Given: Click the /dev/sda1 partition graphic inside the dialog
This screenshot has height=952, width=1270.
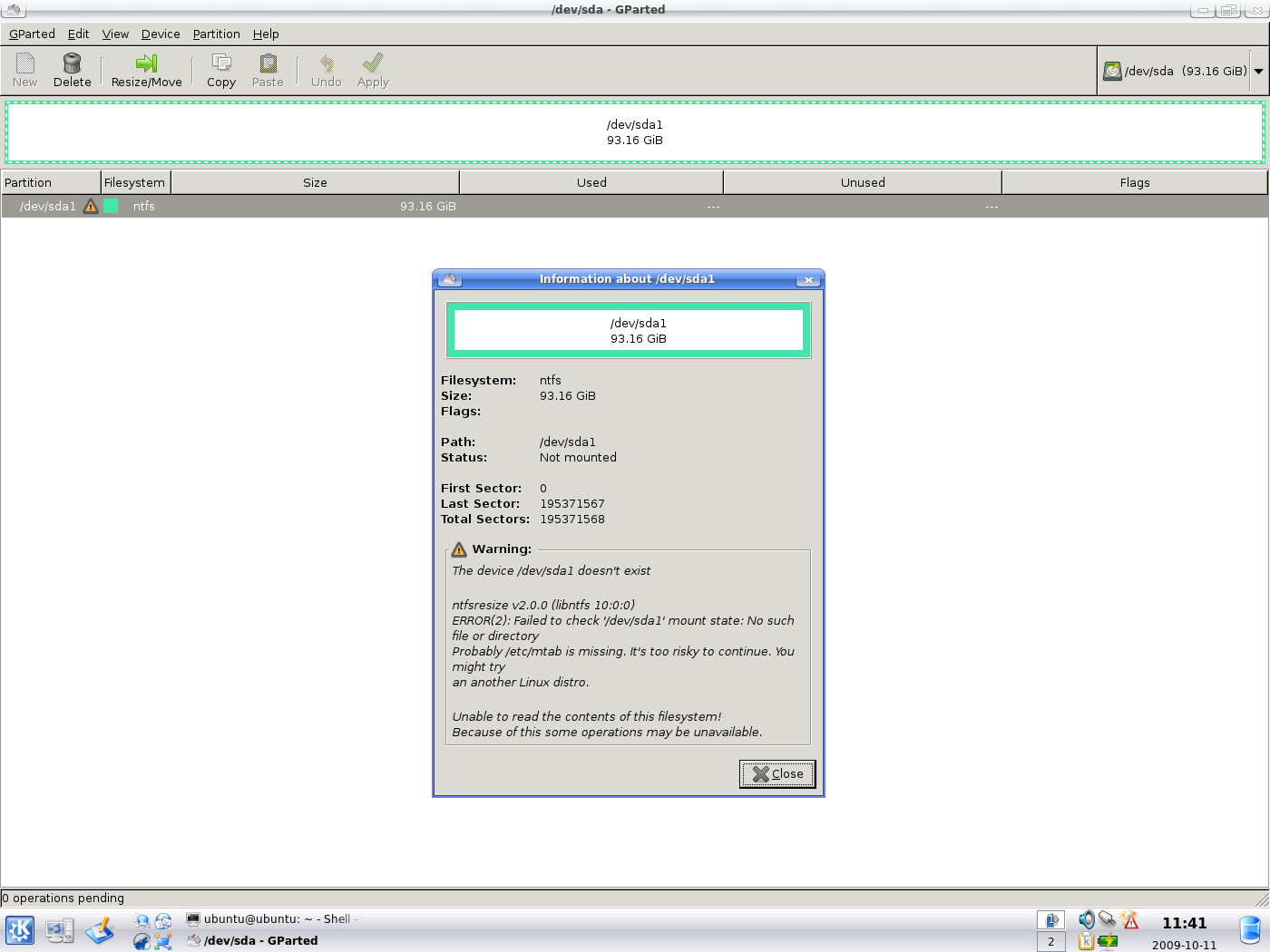Looking at the screenshot, I should click(x=629, y=330).
